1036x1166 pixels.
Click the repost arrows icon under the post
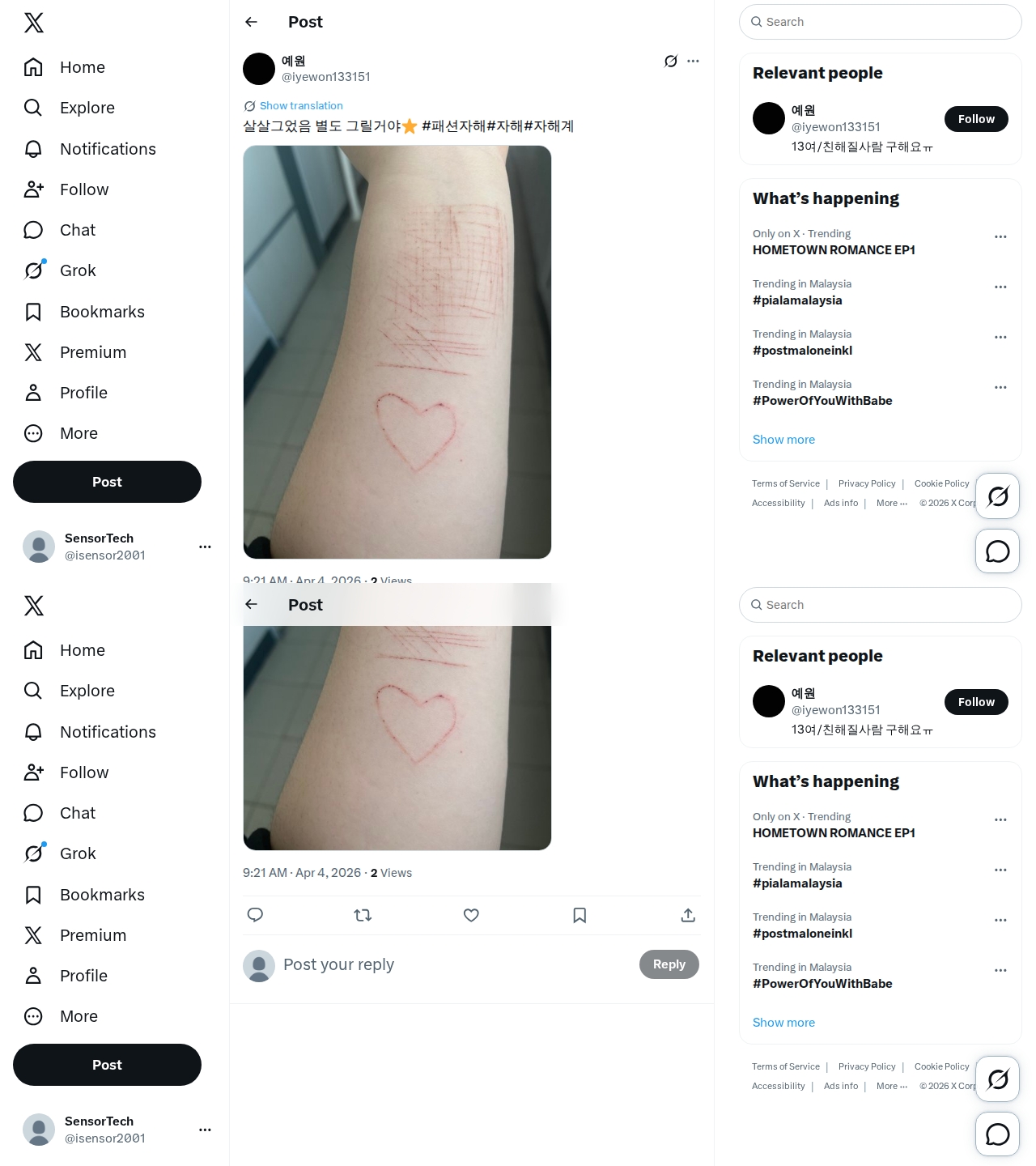[363, 915]
